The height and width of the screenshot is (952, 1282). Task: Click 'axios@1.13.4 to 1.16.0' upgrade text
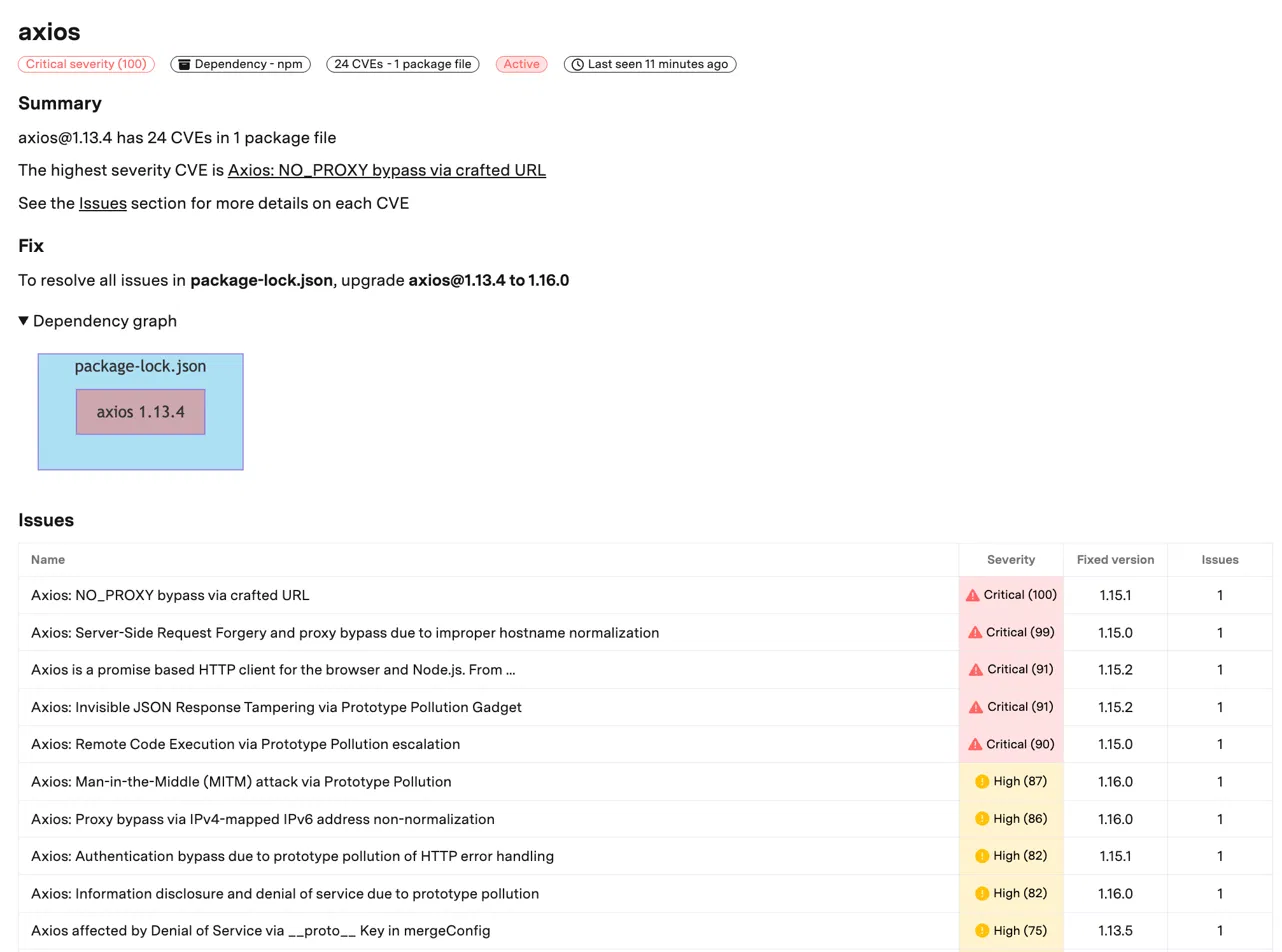tap(489, 280)
